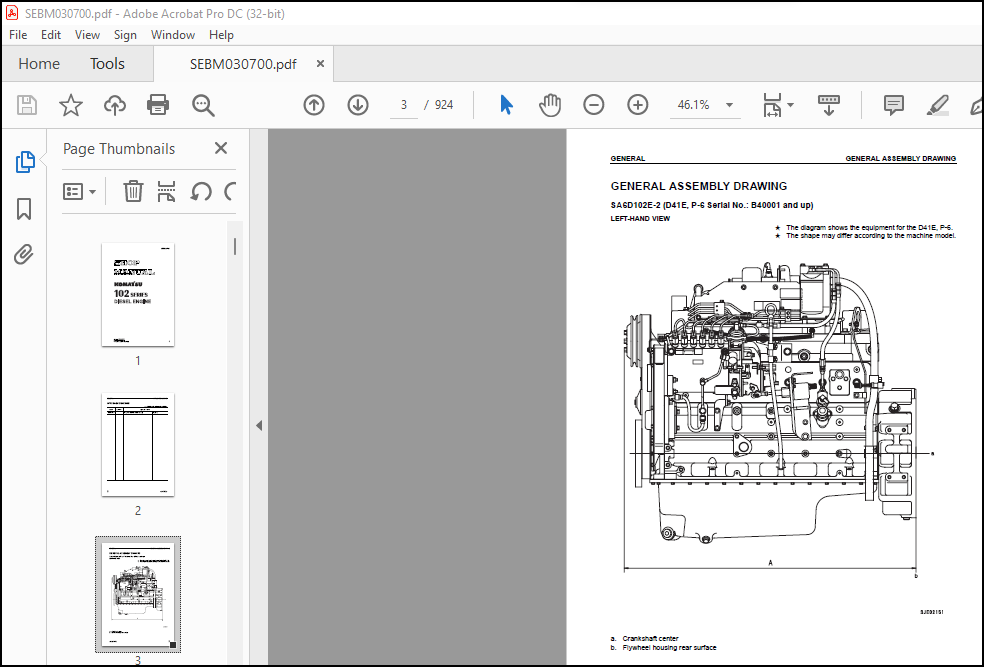The width and height of the screenshot is (984, 667).
Task: Go to the next page
Action: pos(358,105)
